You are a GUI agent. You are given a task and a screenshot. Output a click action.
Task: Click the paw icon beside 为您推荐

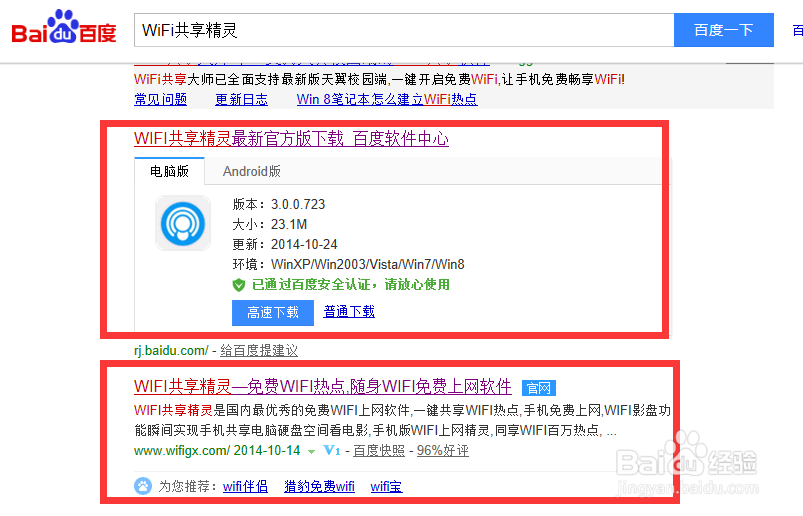point(143,486)
